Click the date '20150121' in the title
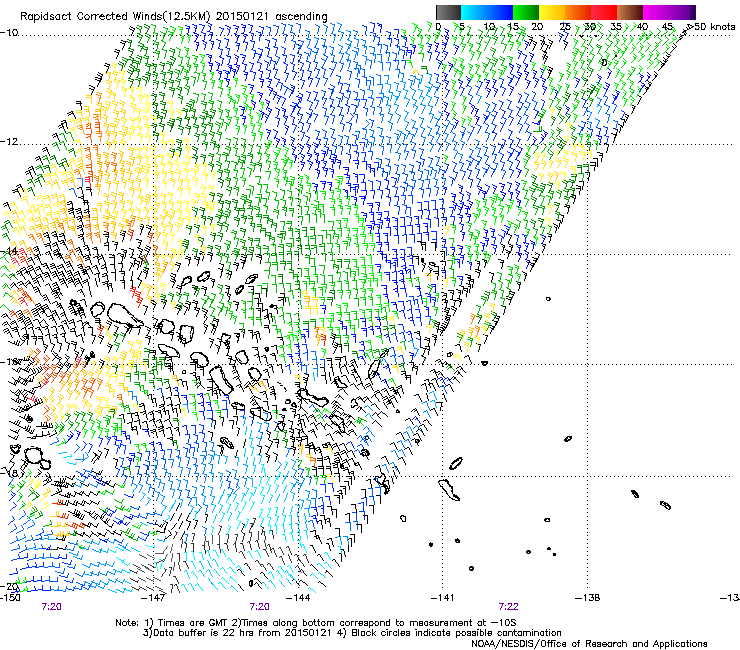The height and width of the screenshot is (650, 740). pyautogui.click(x=243, y=16)
